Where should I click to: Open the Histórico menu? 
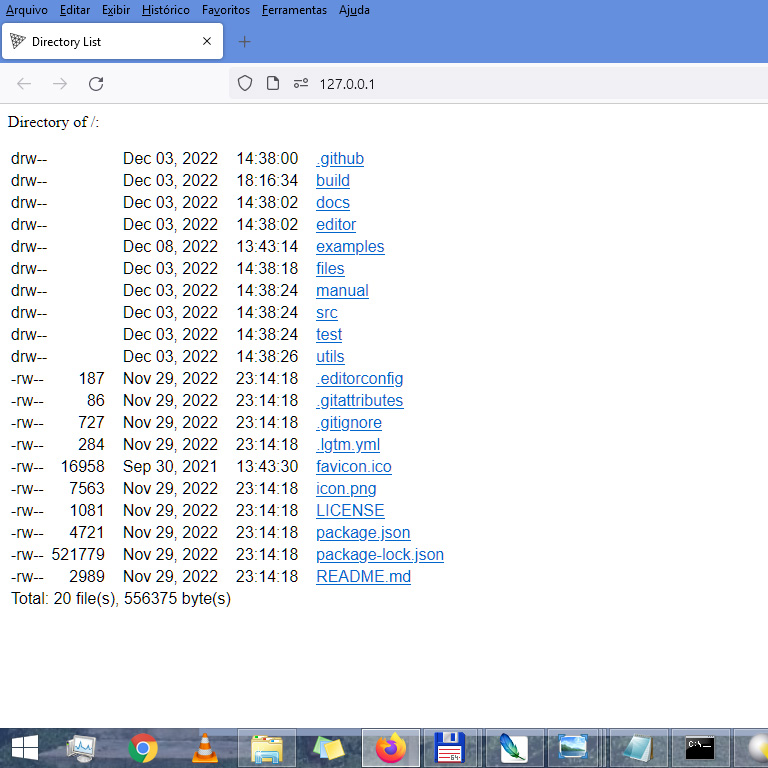pyautogui.click(x=166, y=10)
